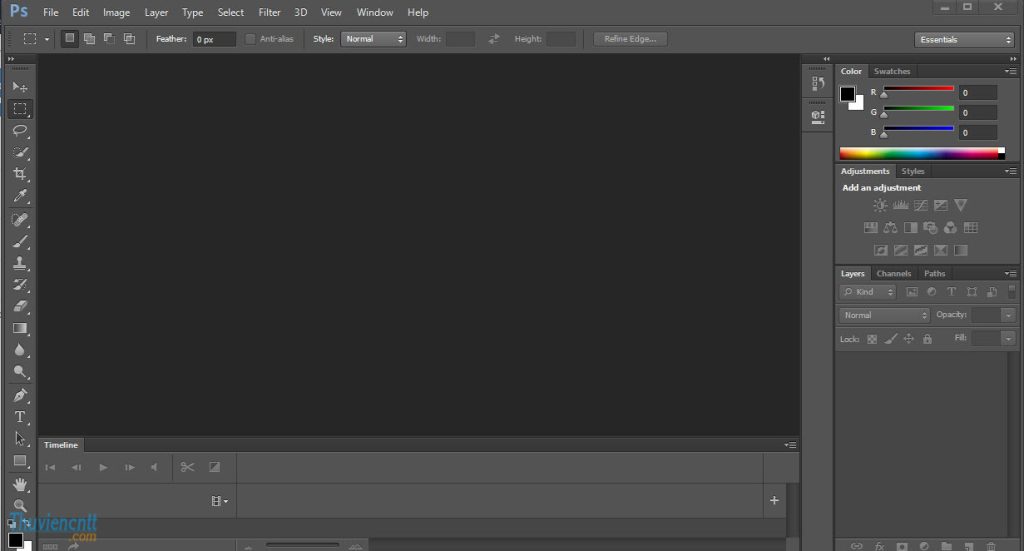This screenshot has width=1024, height=551.
Task: Open the layer blend mode dropdown
Action: click(x=884, y=315)
